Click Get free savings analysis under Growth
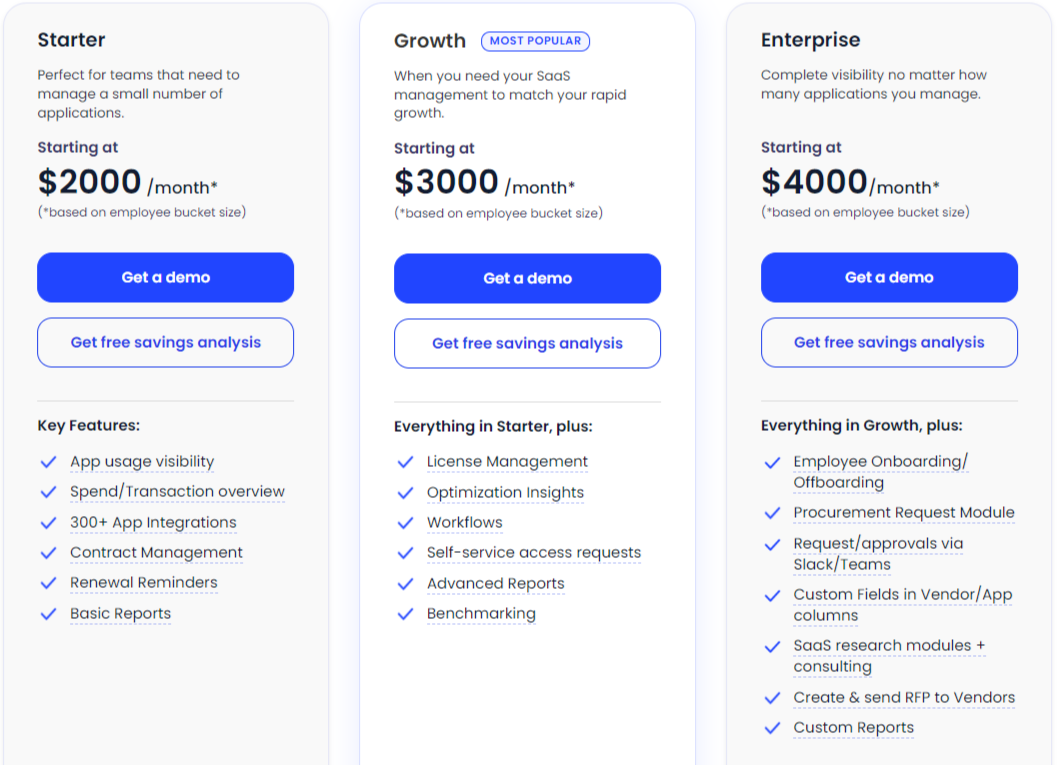 [527, 342]
